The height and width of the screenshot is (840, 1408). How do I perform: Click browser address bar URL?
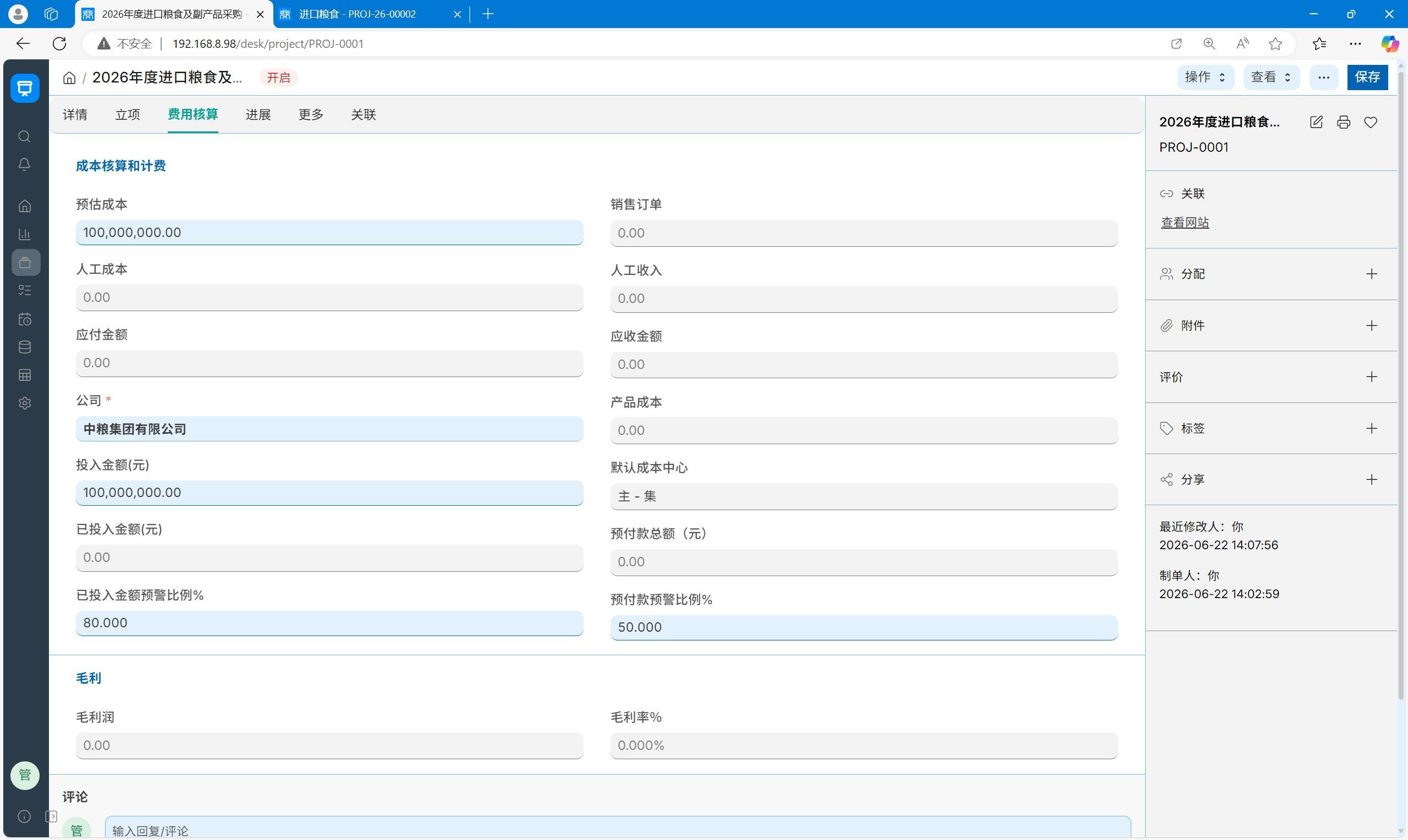click(x=268, y=43)
